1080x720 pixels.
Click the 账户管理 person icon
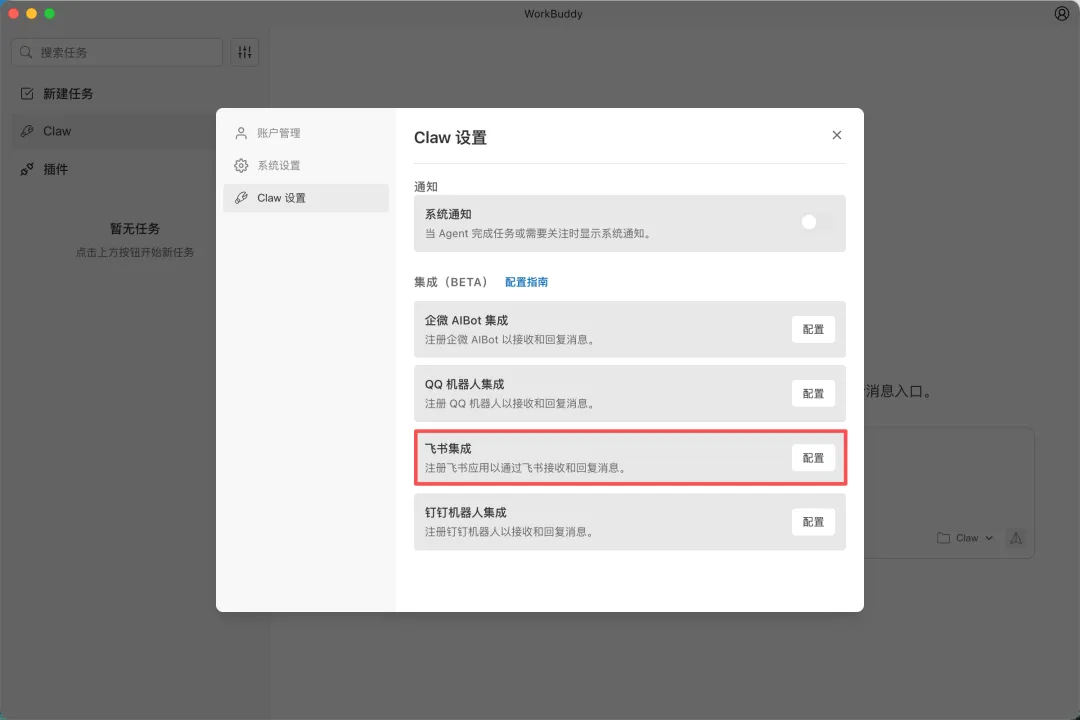(241, 133)
